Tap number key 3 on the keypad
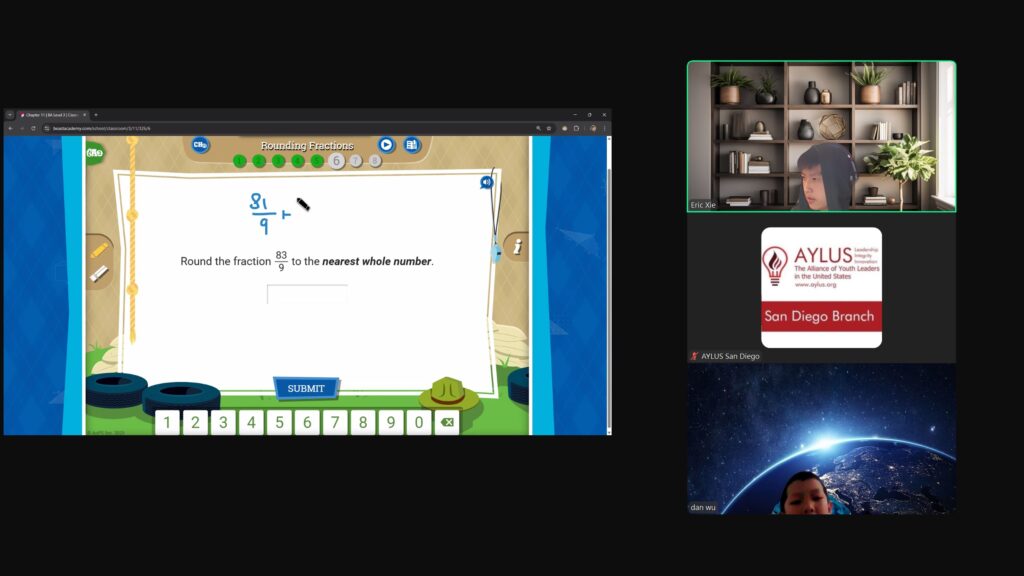This screenshot has height=576, width=1024. pos(223,423)
